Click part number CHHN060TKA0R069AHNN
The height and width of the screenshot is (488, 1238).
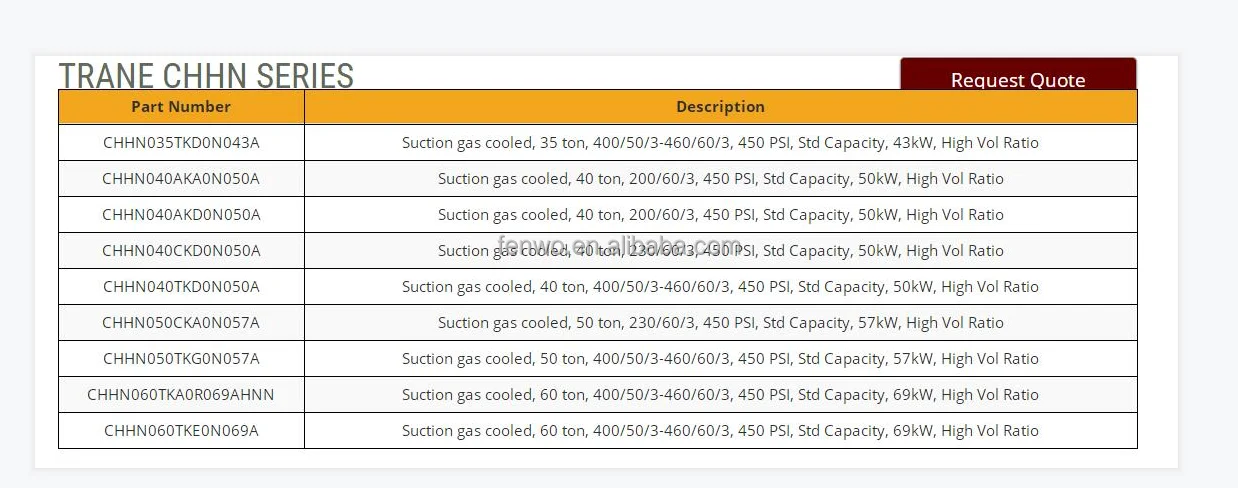(x=181, y=395)
